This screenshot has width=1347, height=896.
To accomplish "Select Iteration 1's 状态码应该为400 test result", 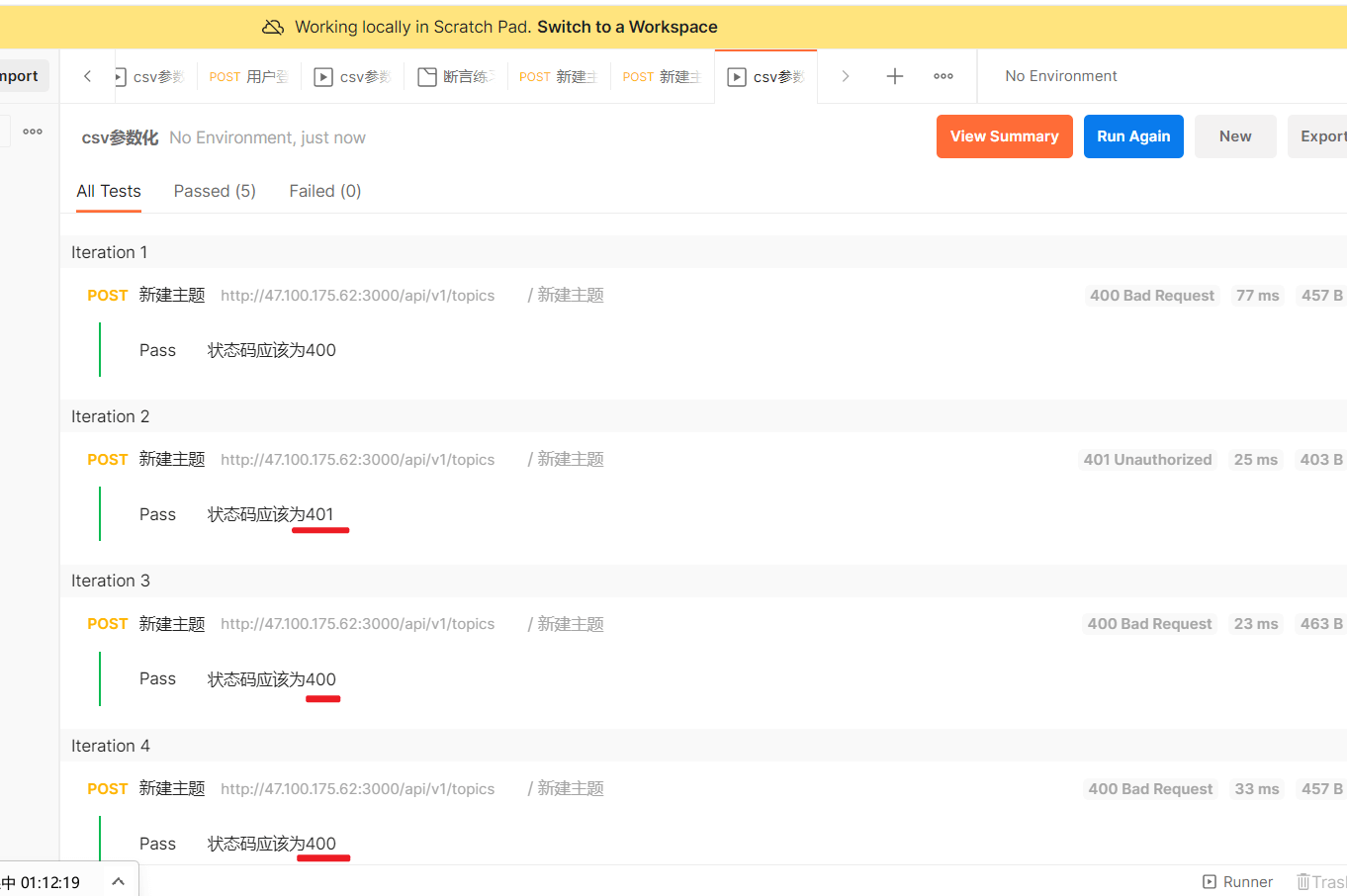I will click(x=271, y=350).
